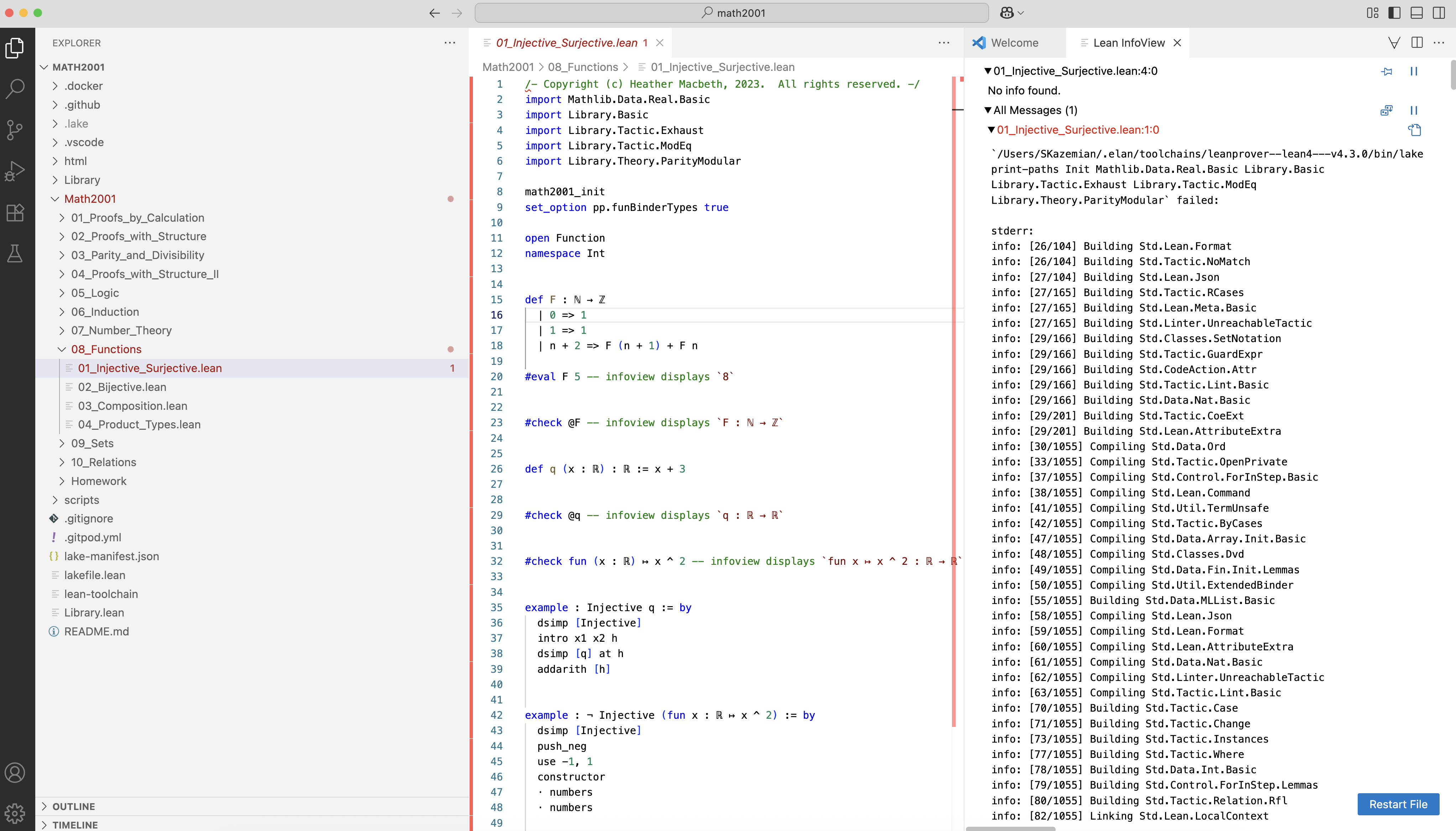Pause updating All Messages section

coord(1413,110)
